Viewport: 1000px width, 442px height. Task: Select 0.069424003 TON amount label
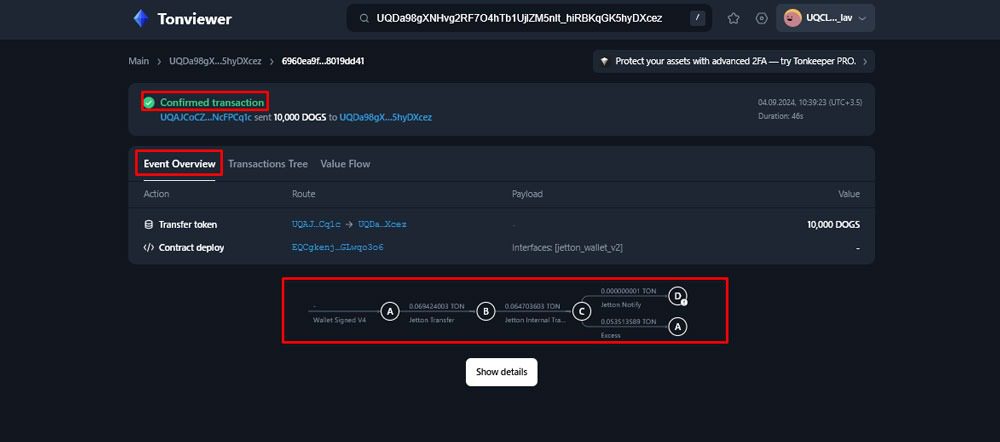click(437, 306)
